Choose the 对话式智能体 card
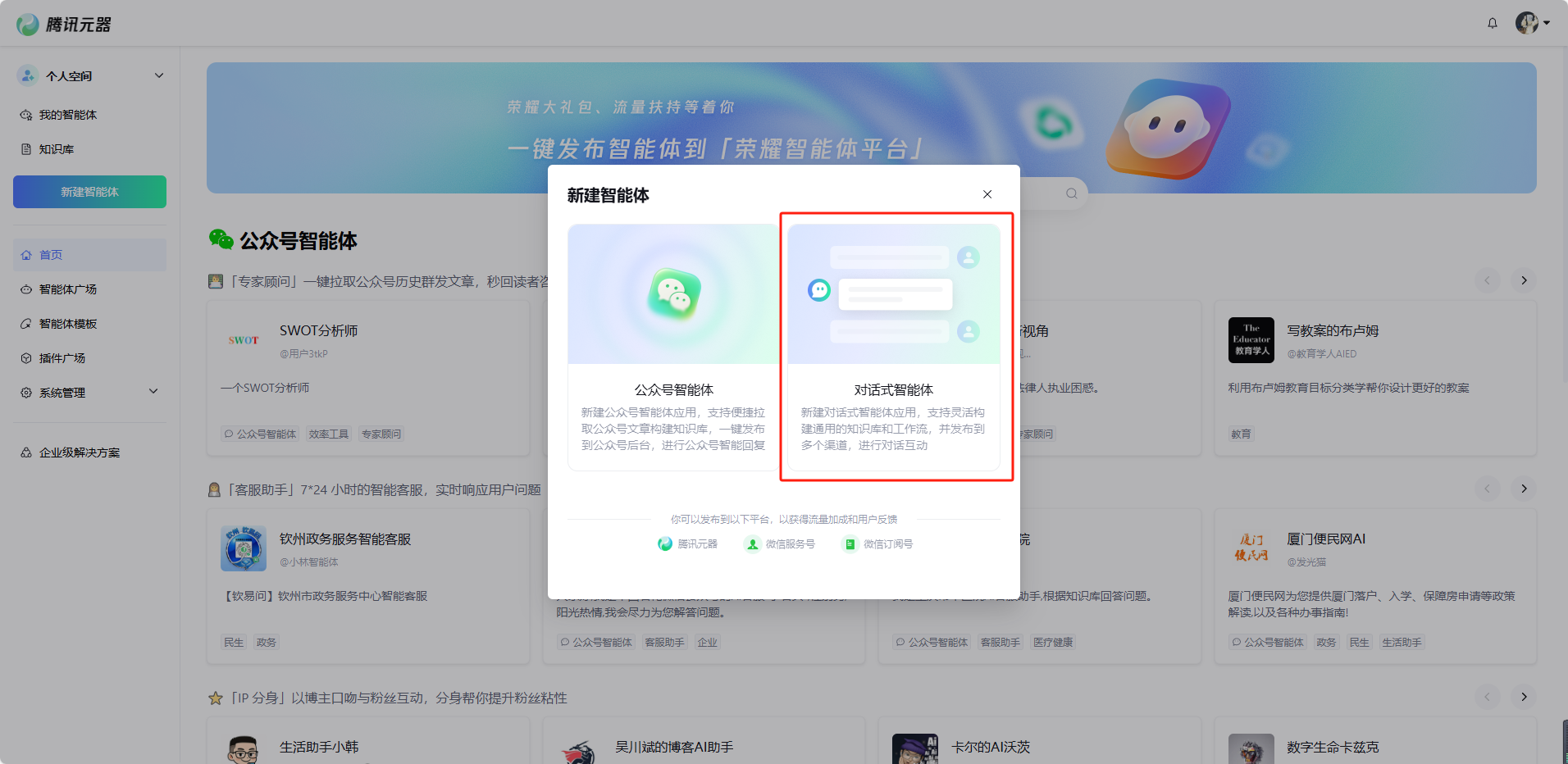Viewport: 1568px width, 764px height. 894,348
